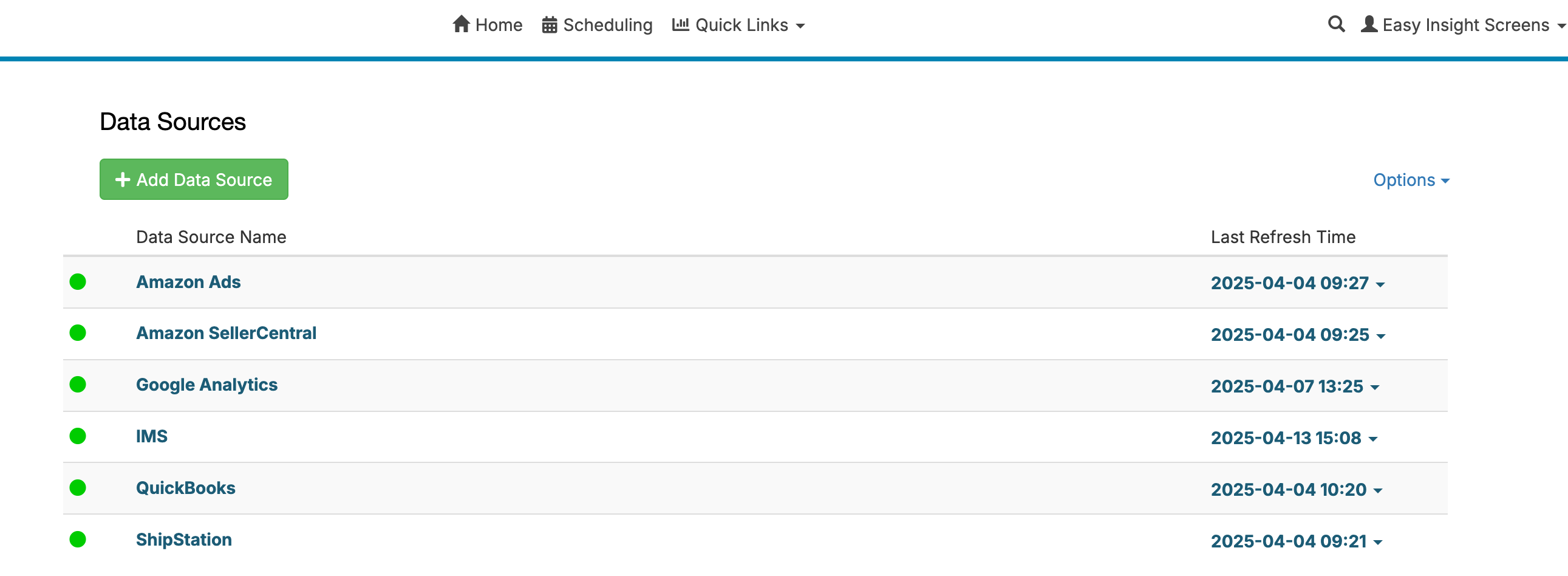This screenshot has height=576, width=1568.
Task: Click the IMS green status dot
Action: 78,437
